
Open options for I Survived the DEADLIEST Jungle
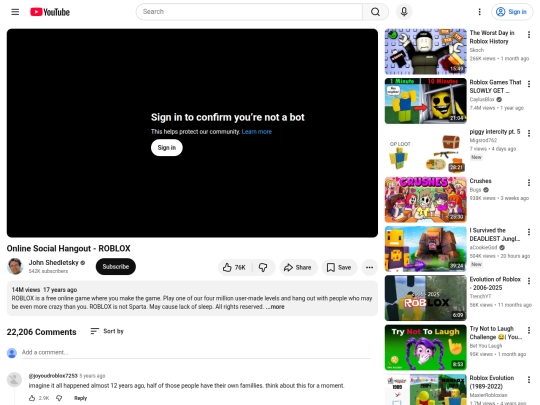529,232
